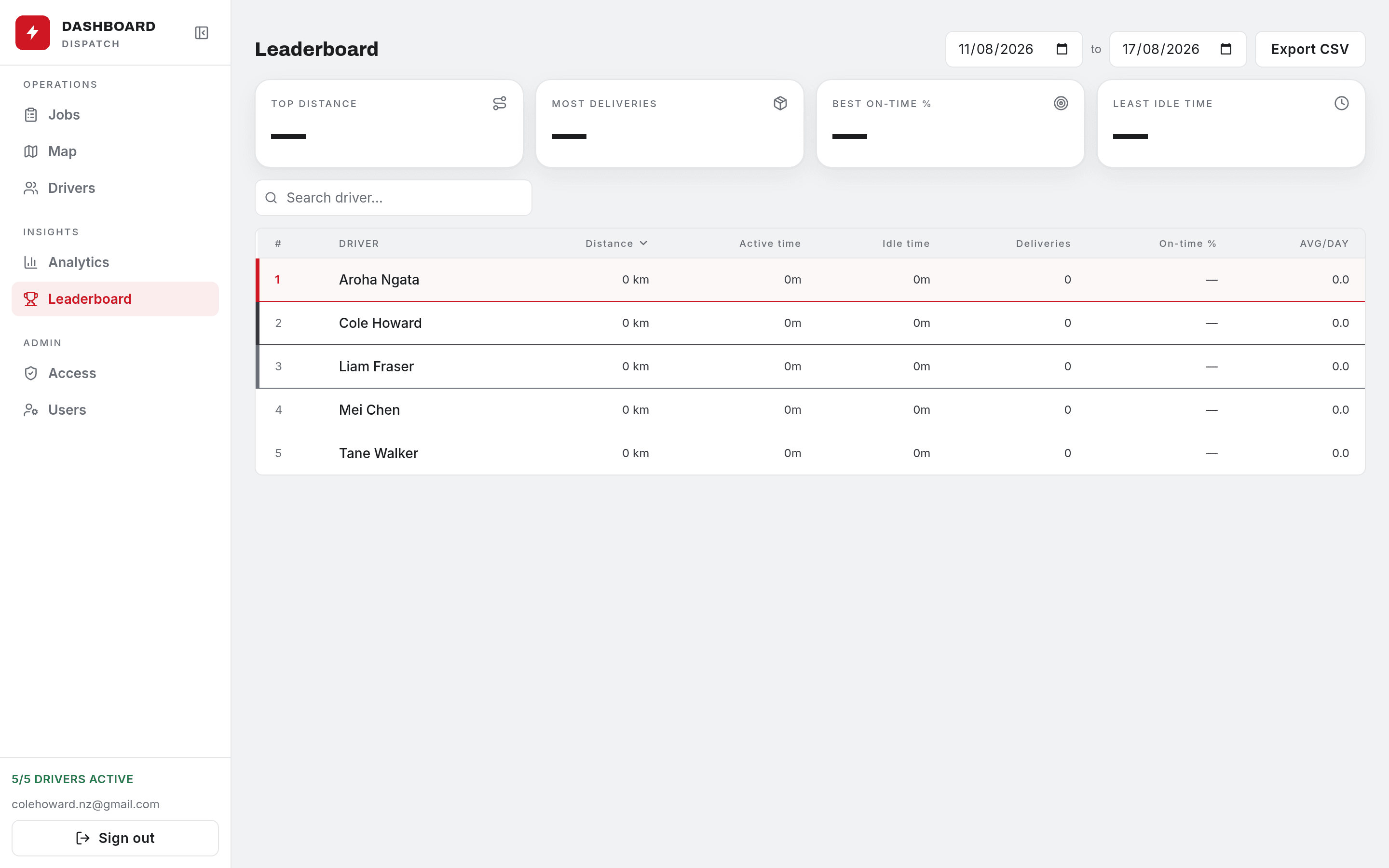1389x868 pixels.
Task: Click the Top Distance card title
Action: (314, 104)
